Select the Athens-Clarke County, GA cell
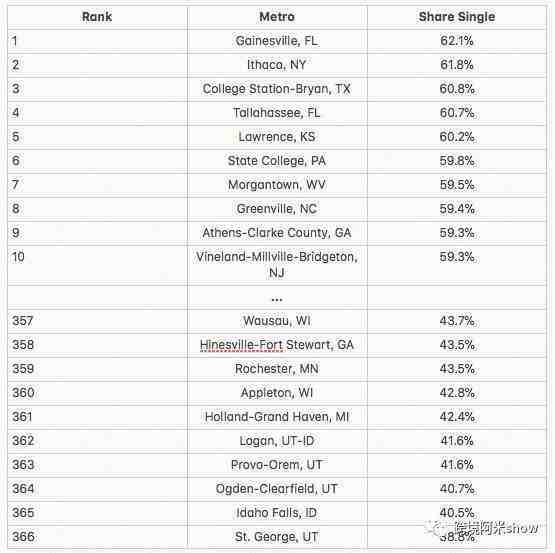Screen dimensions: 555x553 click(x=277, y=233)
